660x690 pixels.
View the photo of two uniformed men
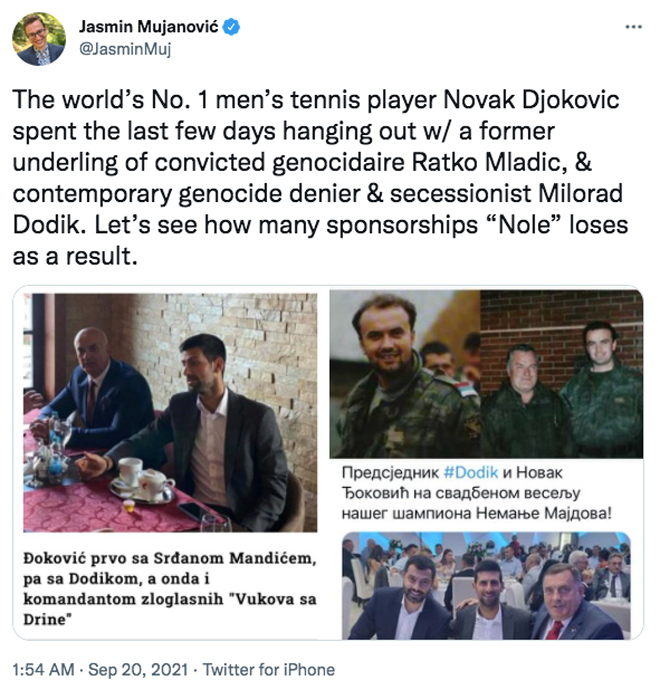(561, 374)
